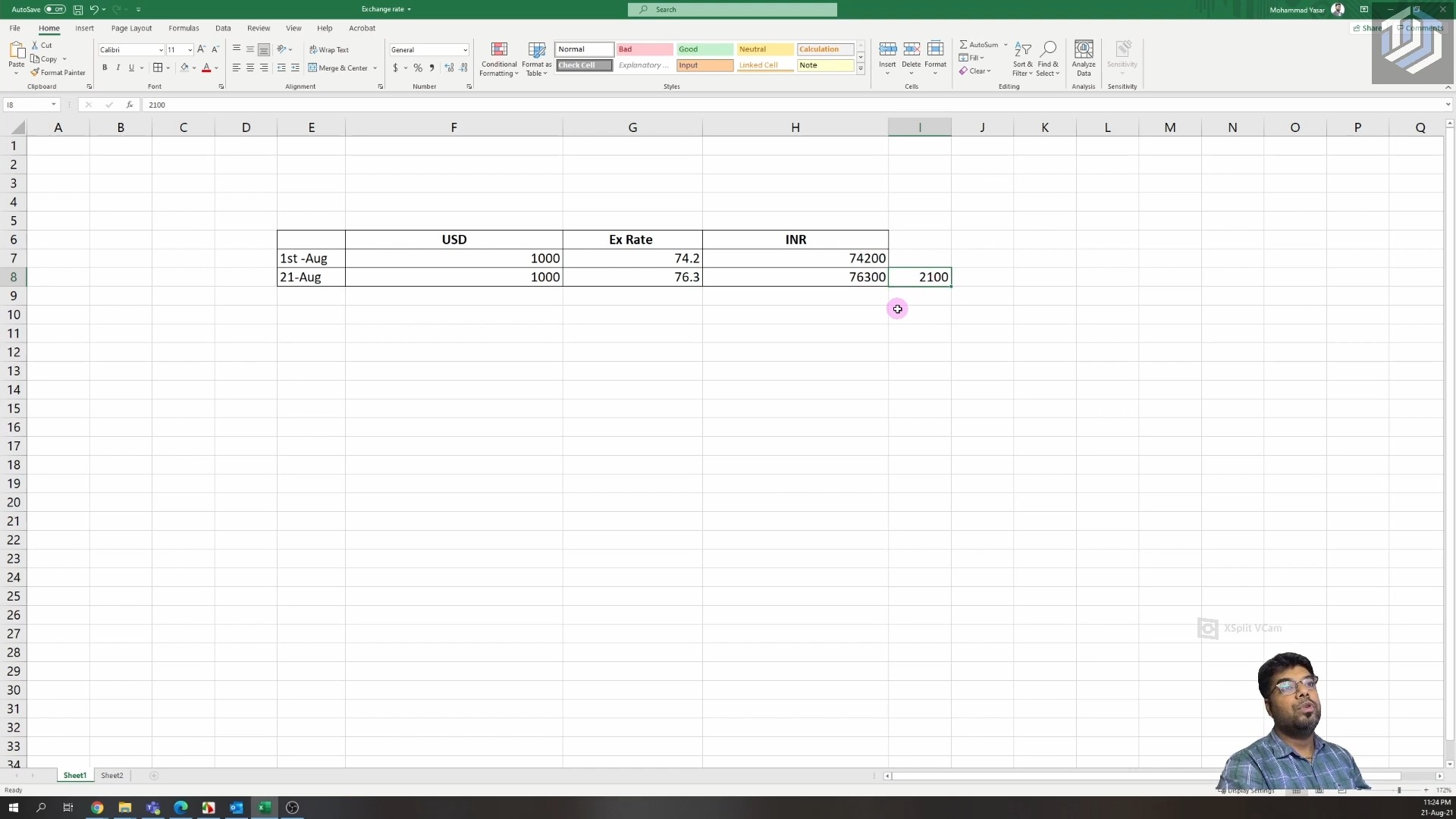Expand the cell styles gallery
This screenshot has width=1456, height=819.
point(861,69)
